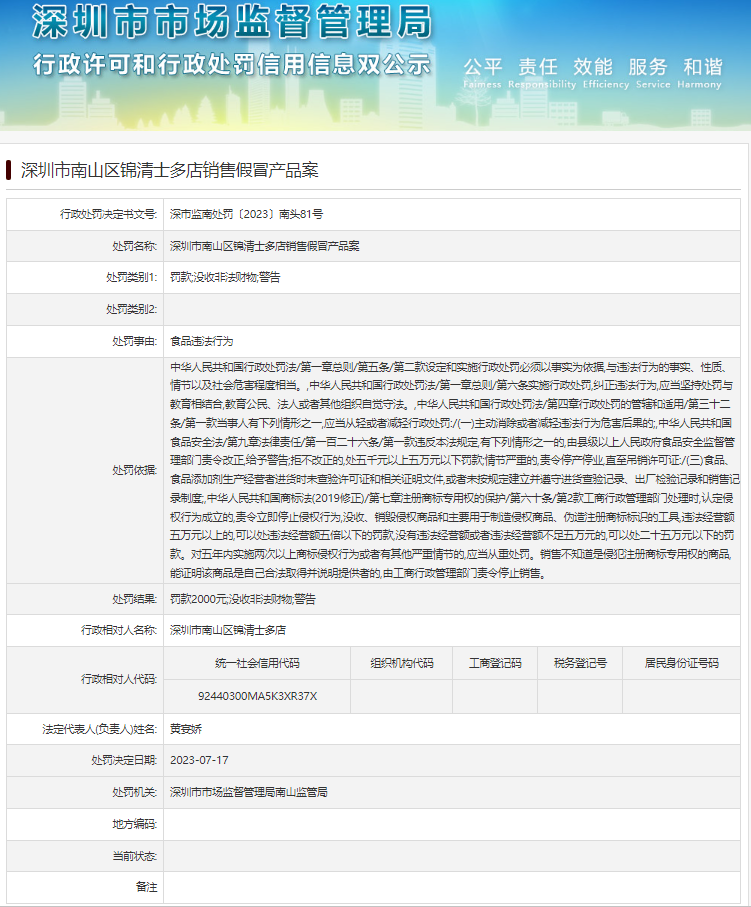Click the empty 处罚类别2 value cell
Screen dimensions: 751x907
(455, 309)
